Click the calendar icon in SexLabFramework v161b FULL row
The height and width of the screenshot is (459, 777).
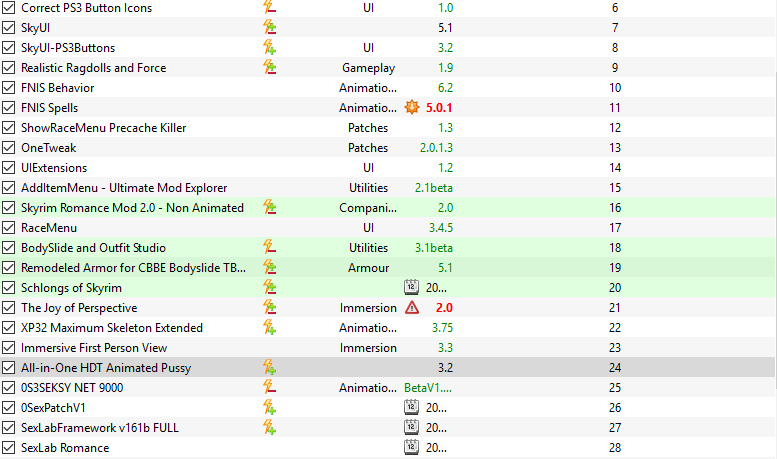click(411, 427)
